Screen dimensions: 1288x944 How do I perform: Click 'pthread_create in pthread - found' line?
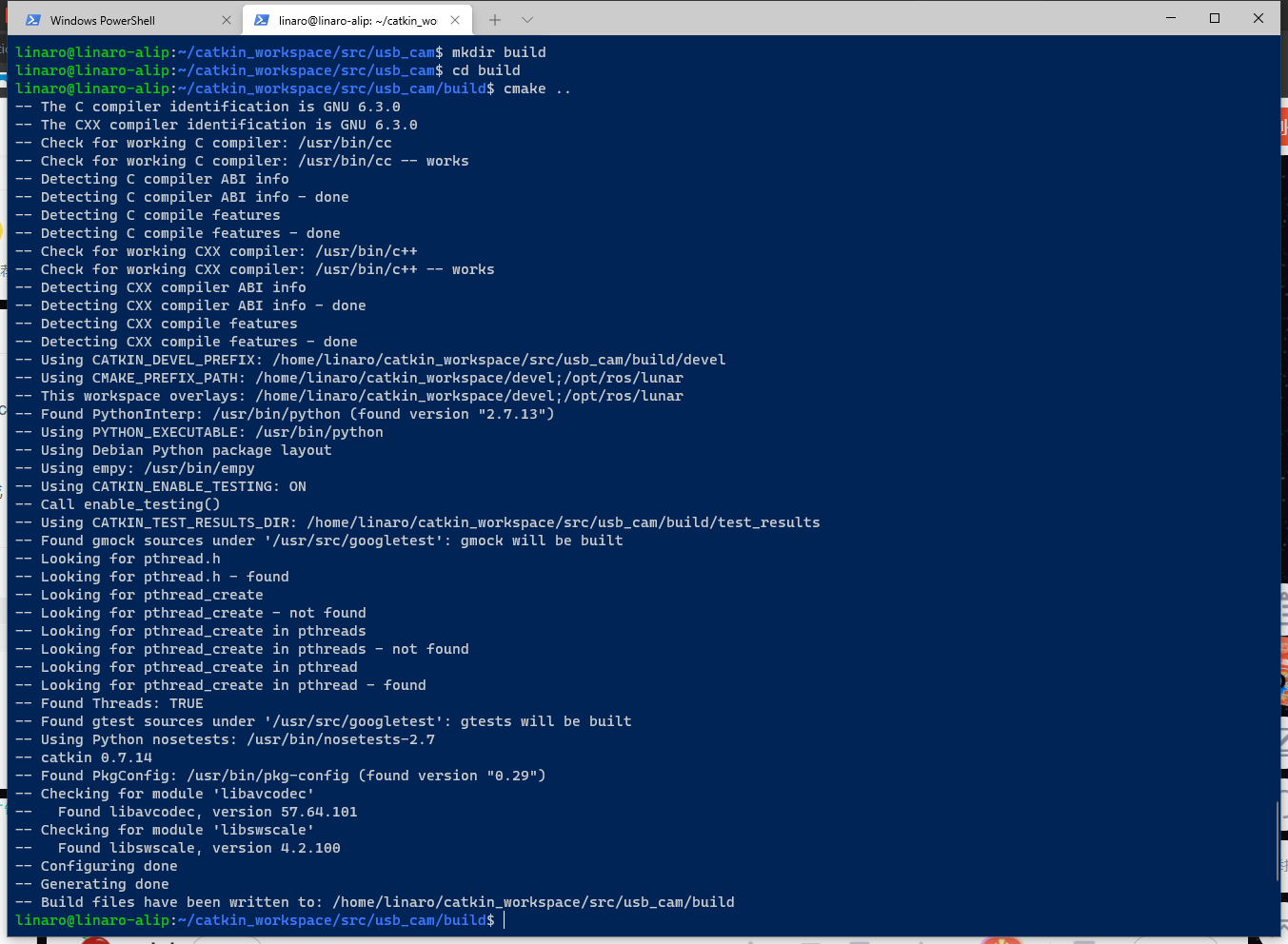pos(221,685)
